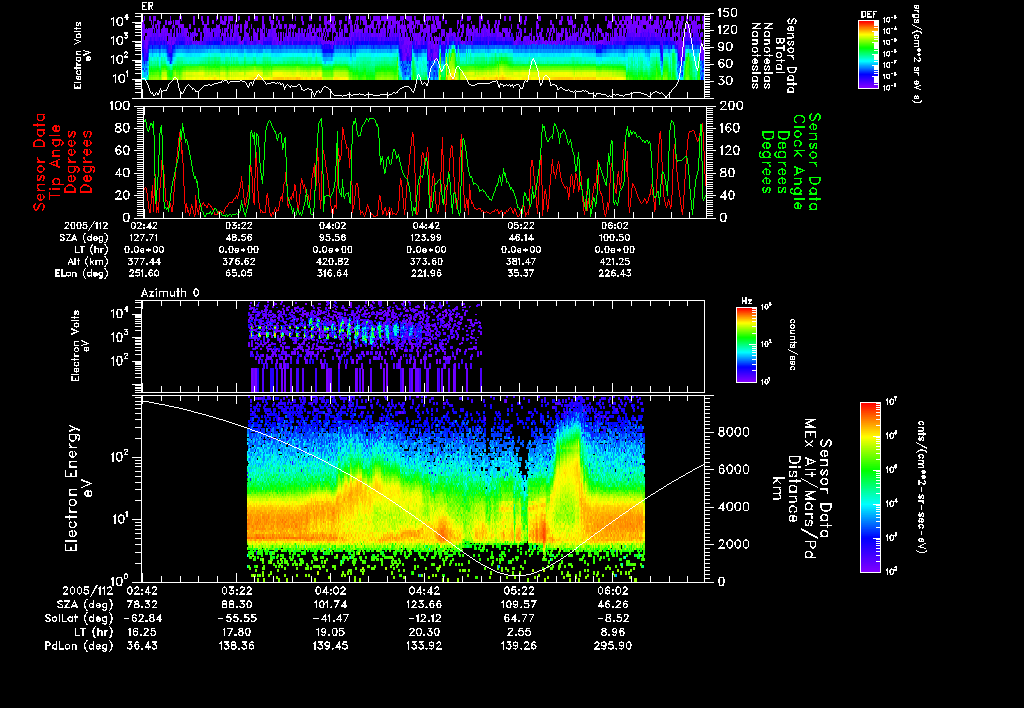
Task: Click the 'Hz' label above the color bar
Action: point(746,302)
